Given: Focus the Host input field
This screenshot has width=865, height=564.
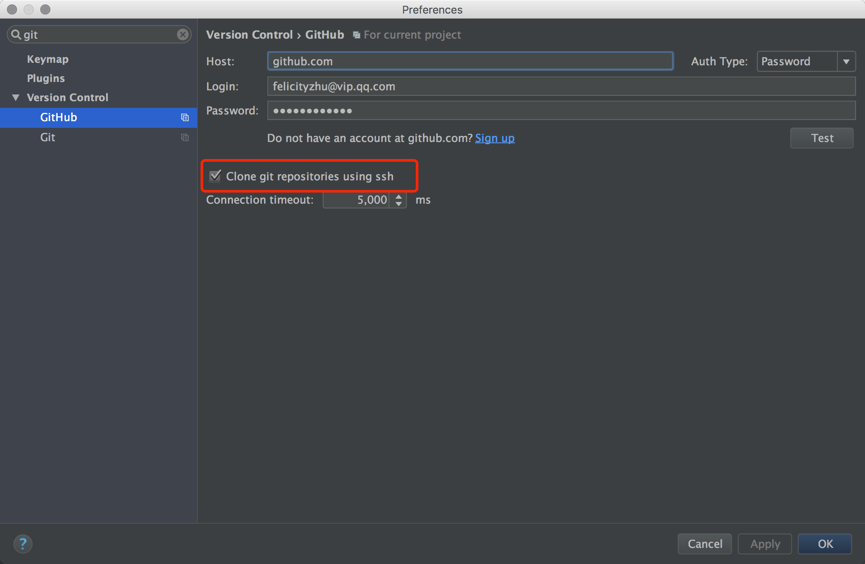Looking at the screenshot, I should (x=470, y=61).
